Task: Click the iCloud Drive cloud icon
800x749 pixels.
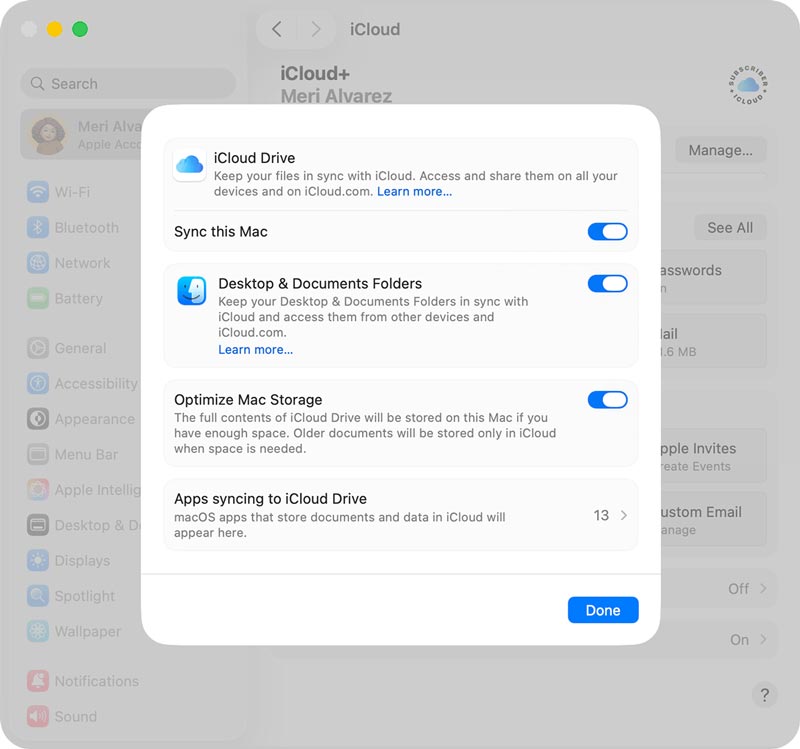Action: tap(190, 165)
